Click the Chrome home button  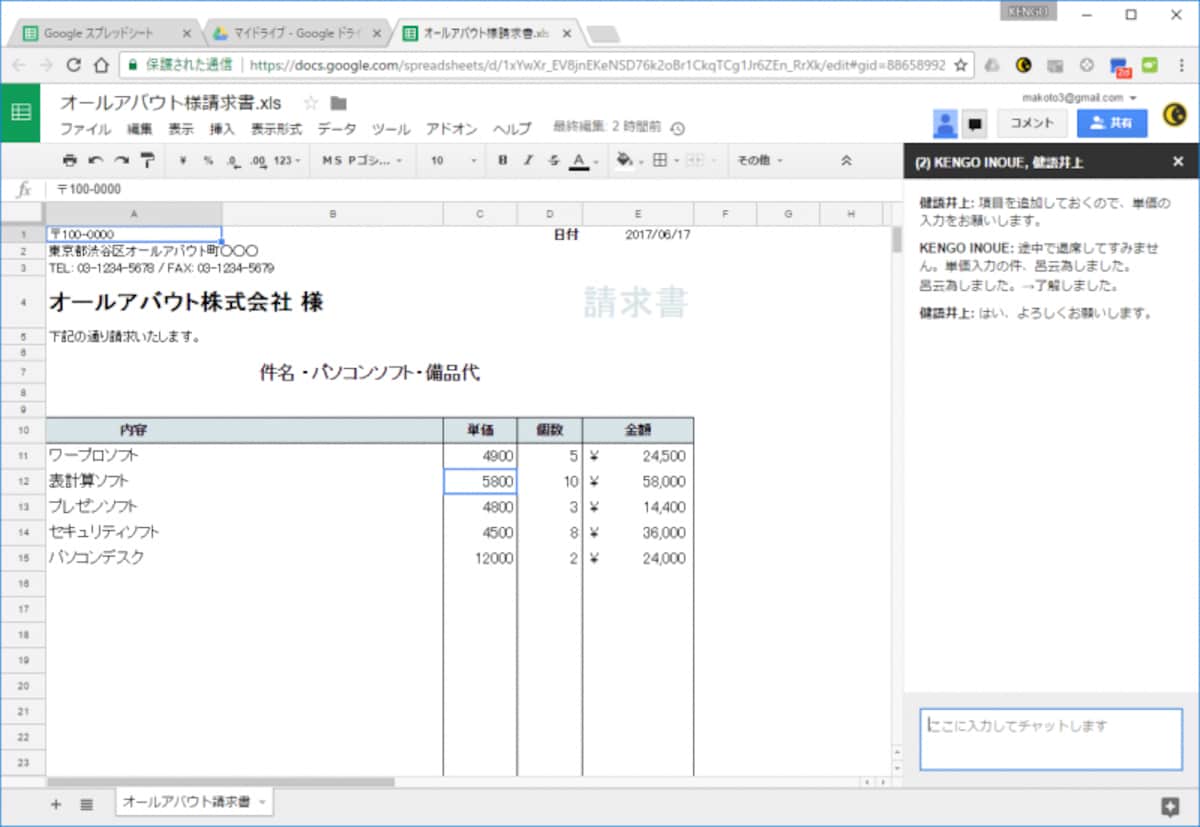coord(101,64)
